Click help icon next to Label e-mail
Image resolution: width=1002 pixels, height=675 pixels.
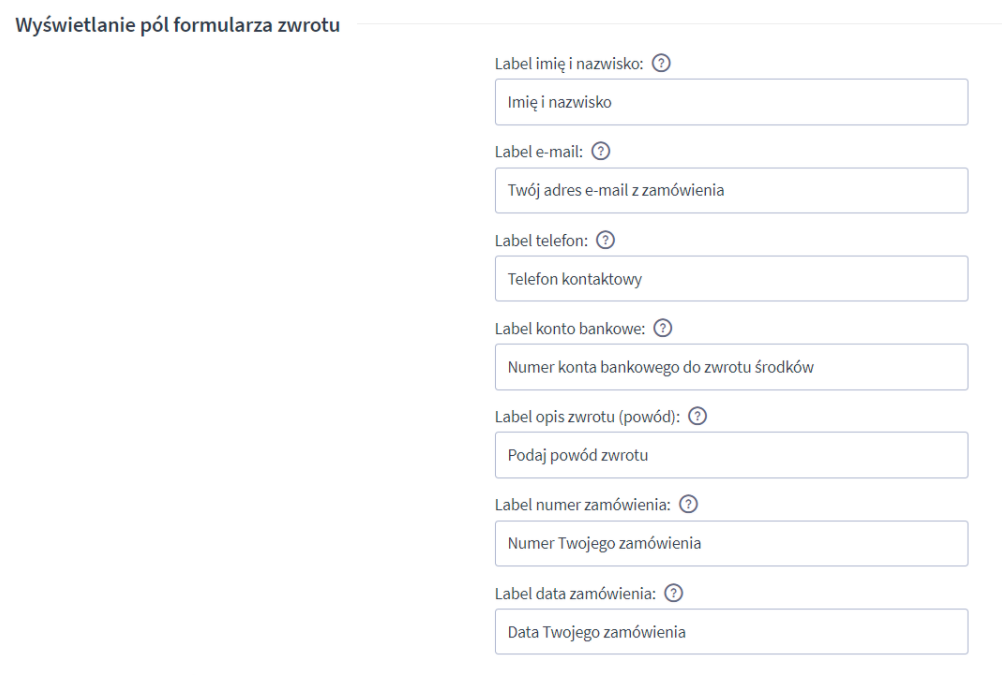click(x=601, y=152)
